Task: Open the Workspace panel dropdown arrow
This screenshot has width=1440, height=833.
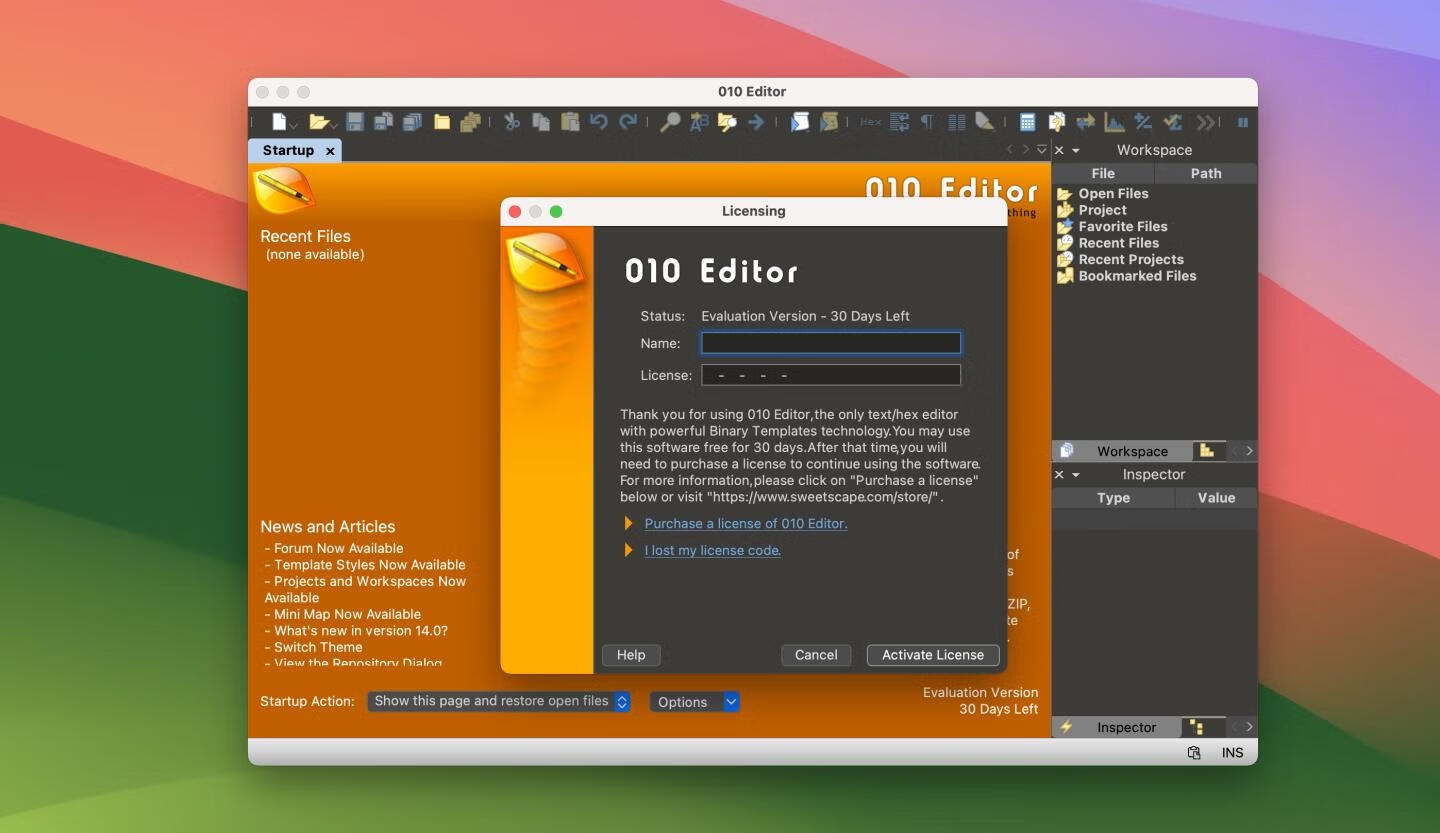Action: pyautogui.click(x=1076, y=150)
